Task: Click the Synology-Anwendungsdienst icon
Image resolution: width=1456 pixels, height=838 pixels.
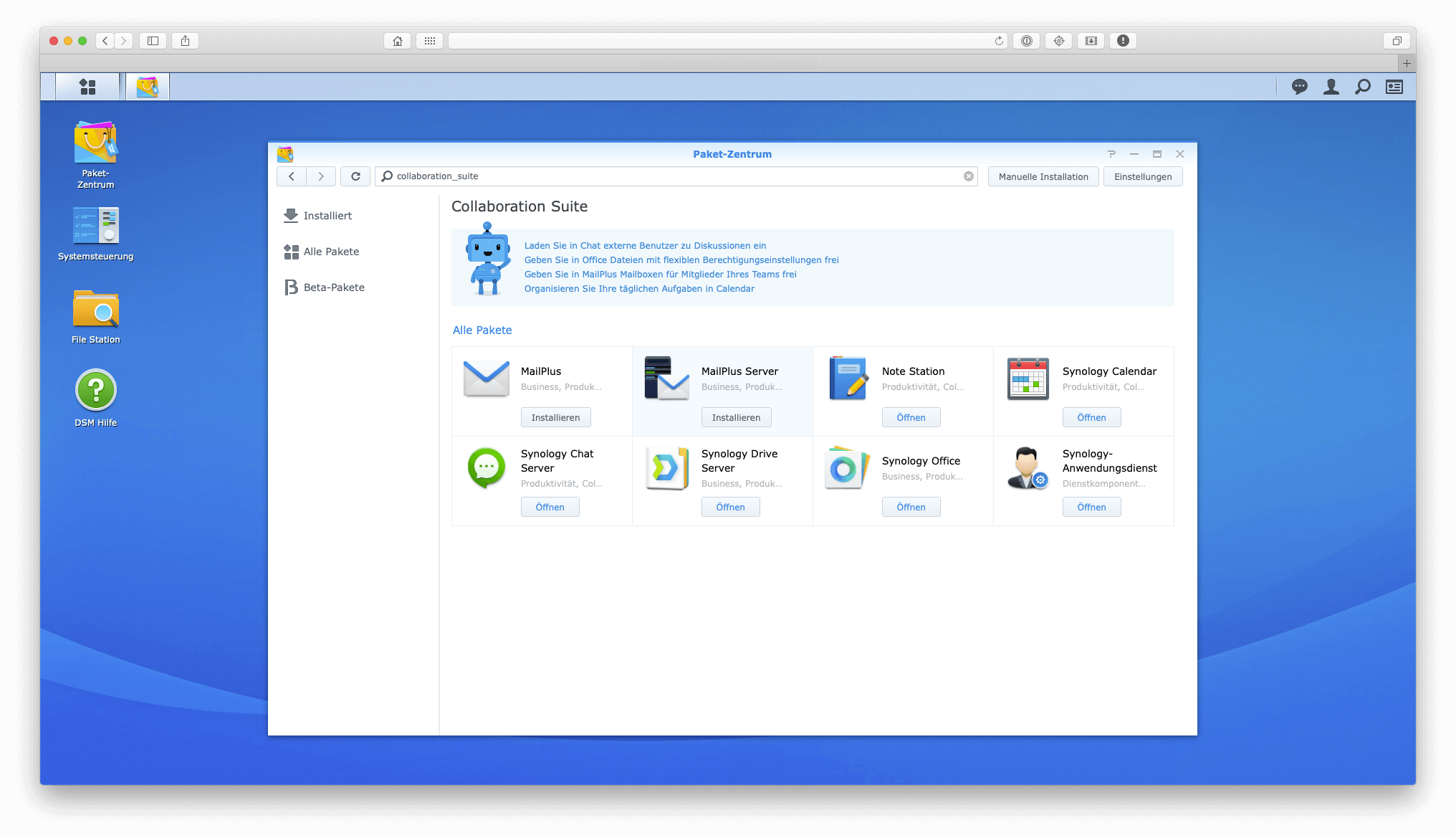Action: point(1028,467)
